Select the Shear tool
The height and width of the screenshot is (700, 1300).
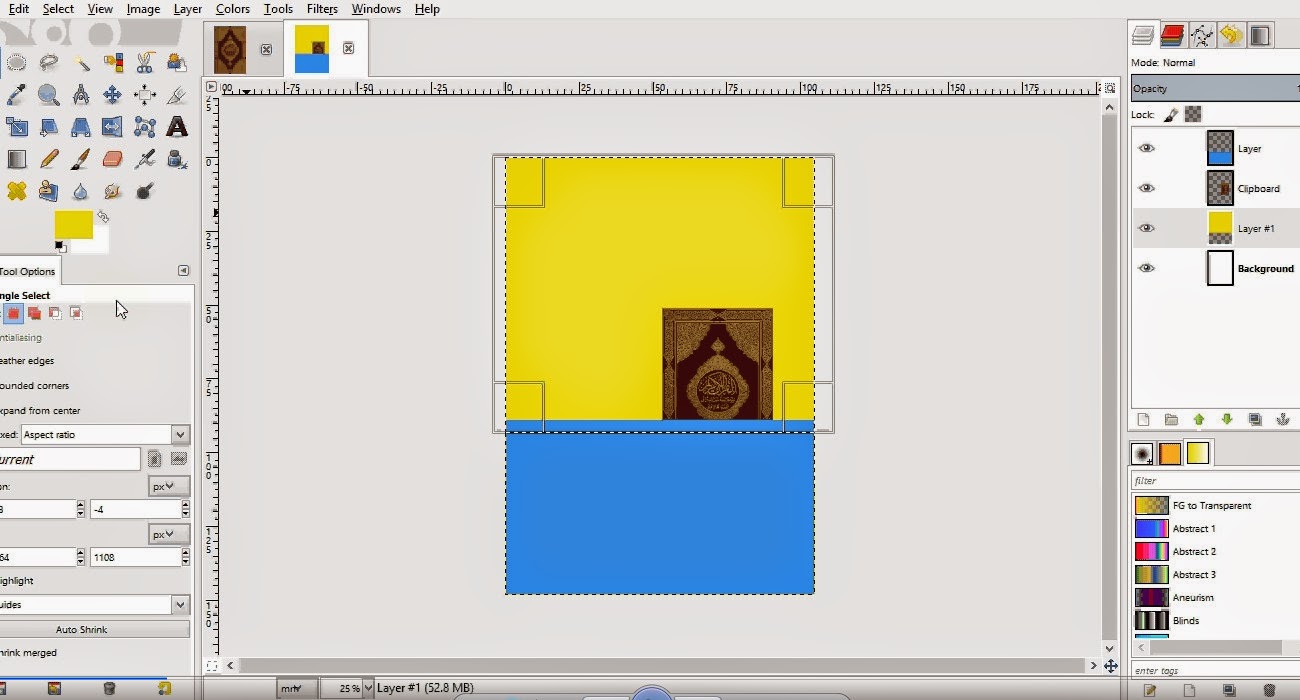tap(49, 127)
